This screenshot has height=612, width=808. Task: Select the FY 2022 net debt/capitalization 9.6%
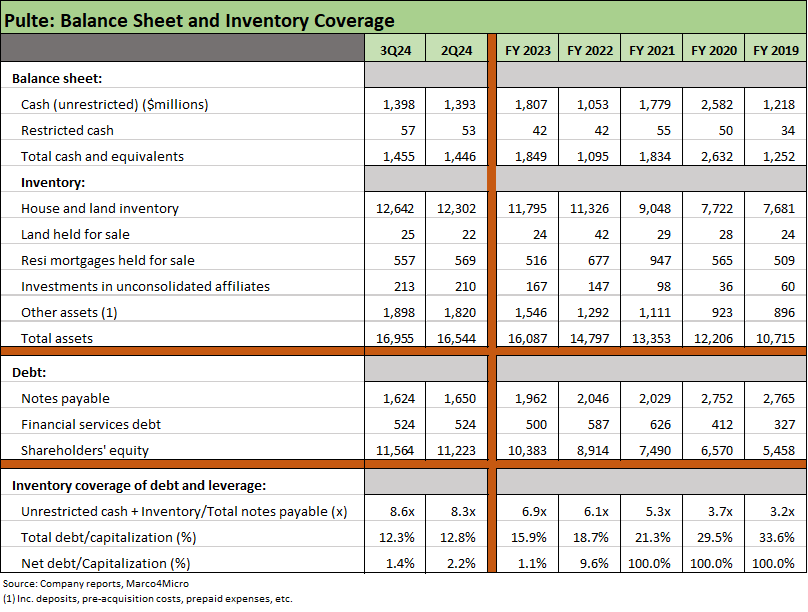[x=594, y=564]
